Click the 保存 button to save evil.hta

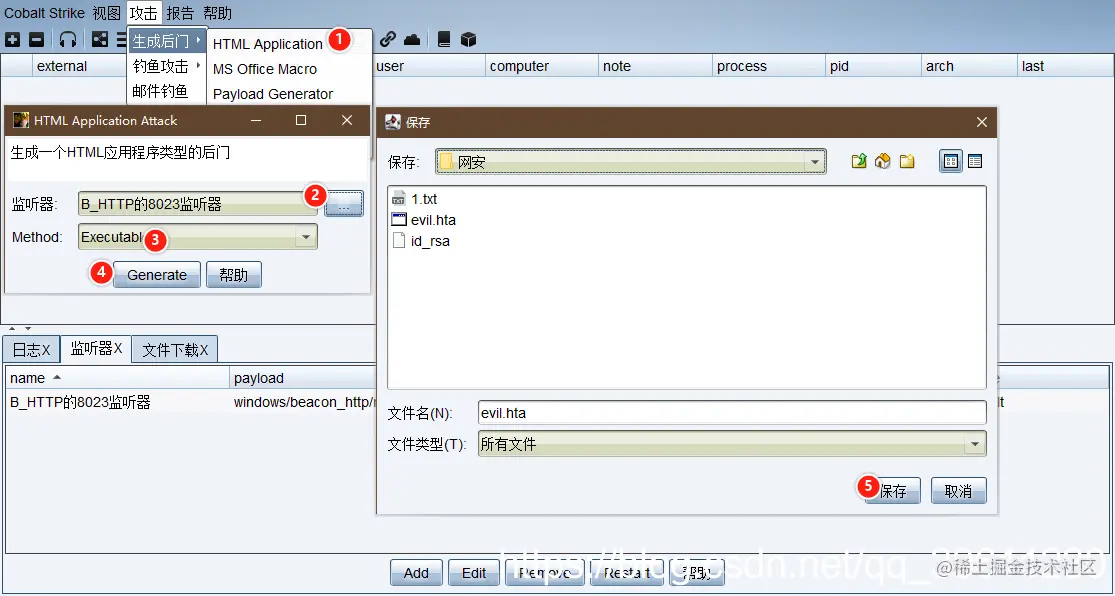pyautogui.click(x=893, y=490)
